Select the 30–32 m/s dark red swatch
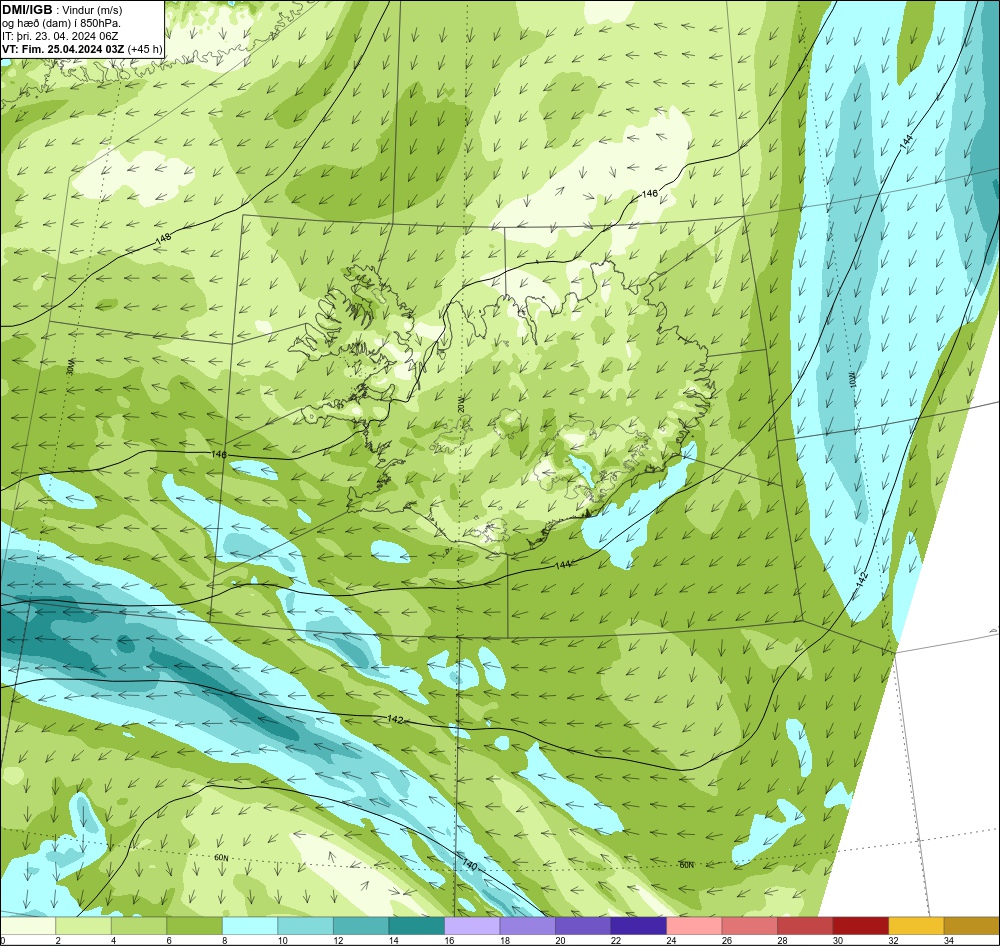 point(860,925)
